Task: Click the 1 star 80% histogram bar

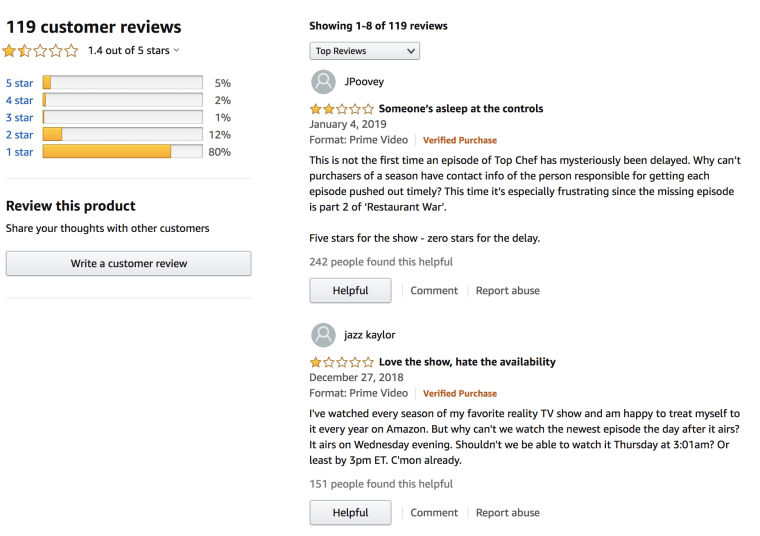Action: coord(123,152)
